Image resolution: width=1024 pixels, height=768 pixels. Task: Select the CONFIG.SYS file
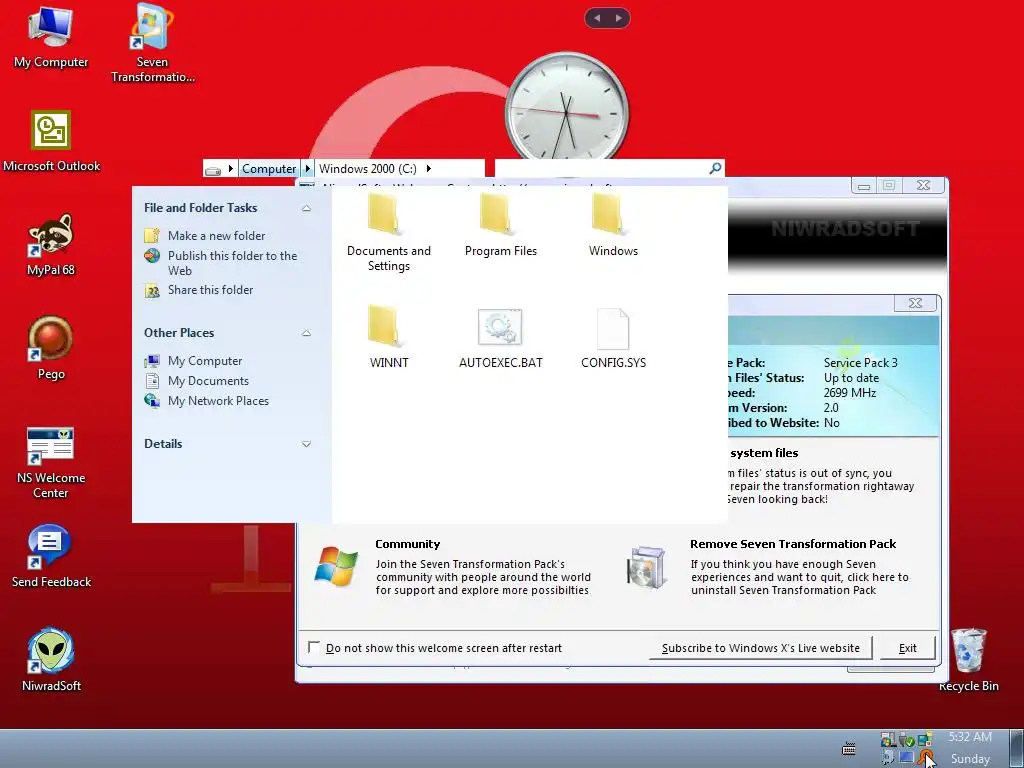point(613,338)
